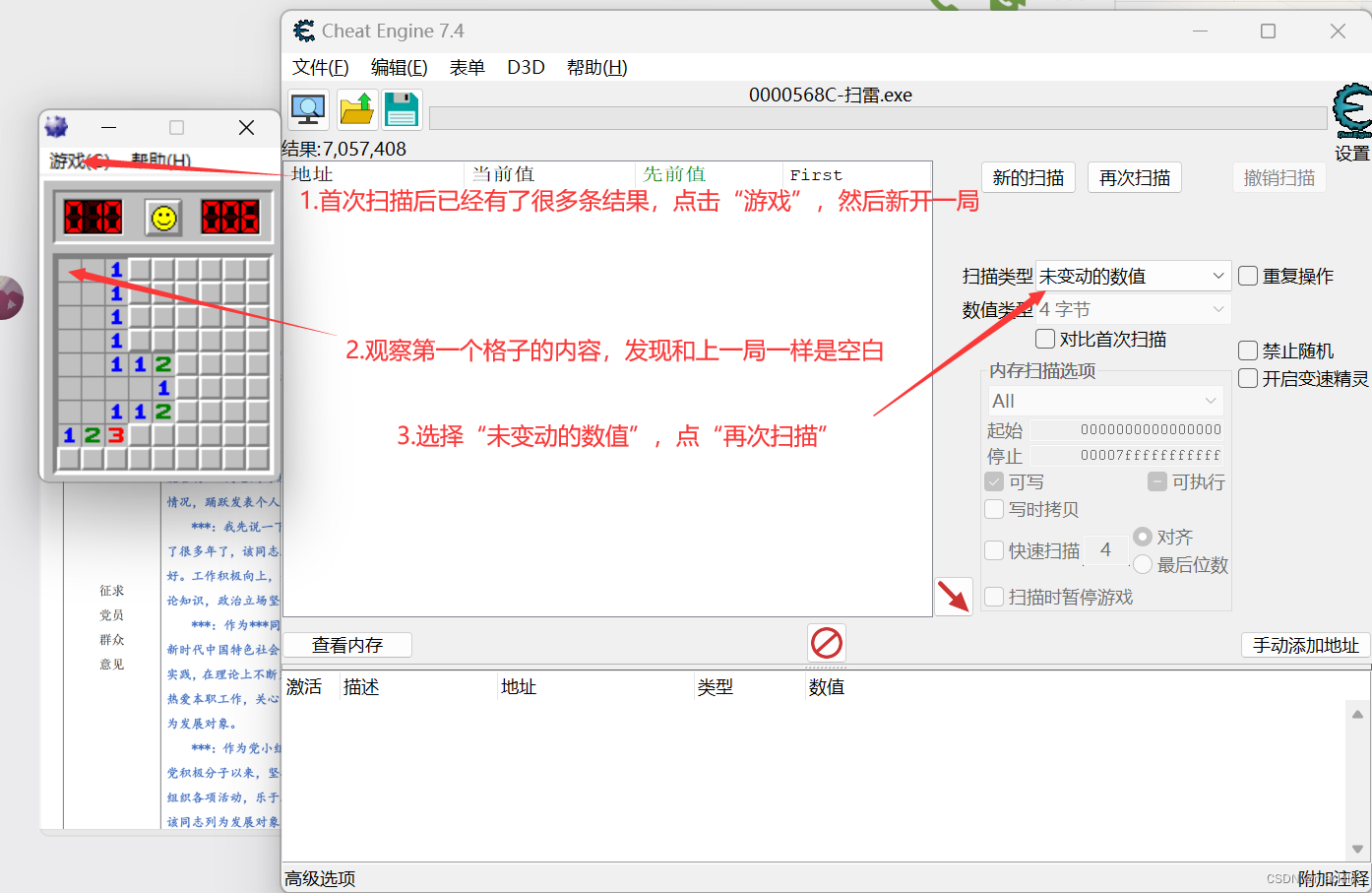
Task: Select the 最后位数 radio button
Action: [1143, 564]
